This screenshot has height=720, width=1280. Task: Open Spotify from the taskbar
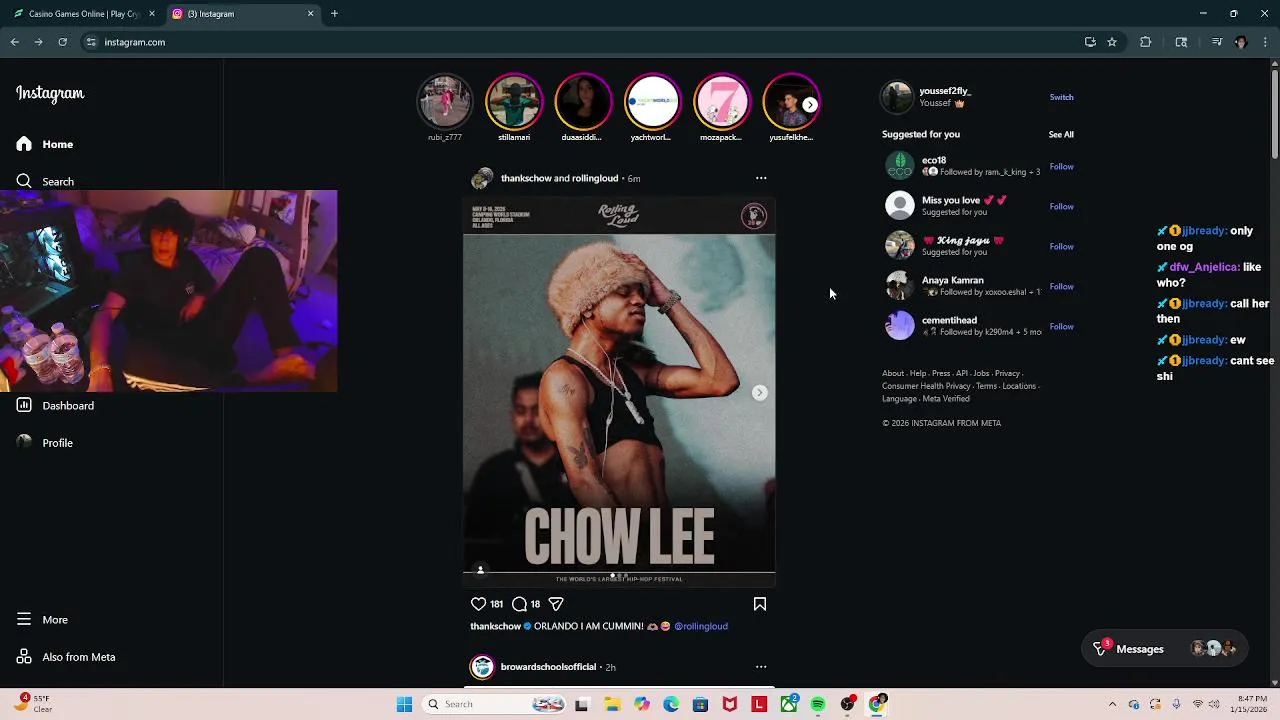[x=818, y=704]
